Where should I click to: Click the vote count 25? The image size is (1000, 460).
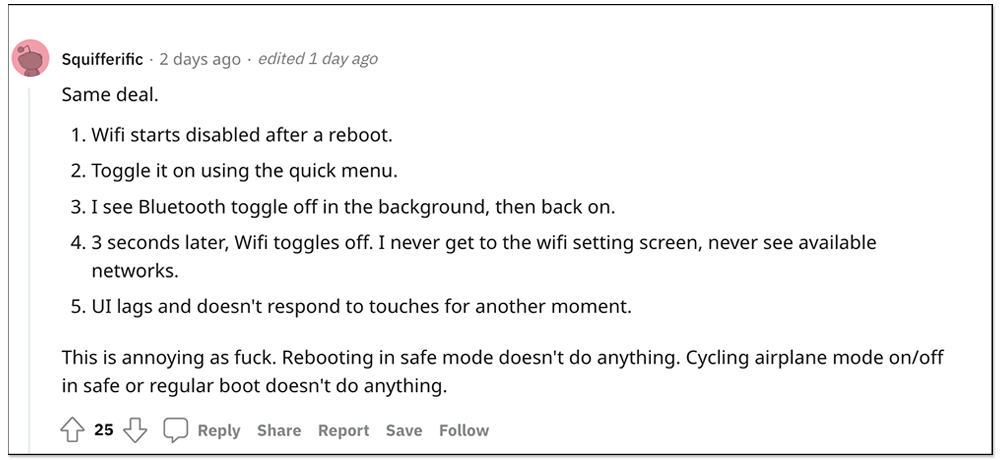tap(104, 431)
